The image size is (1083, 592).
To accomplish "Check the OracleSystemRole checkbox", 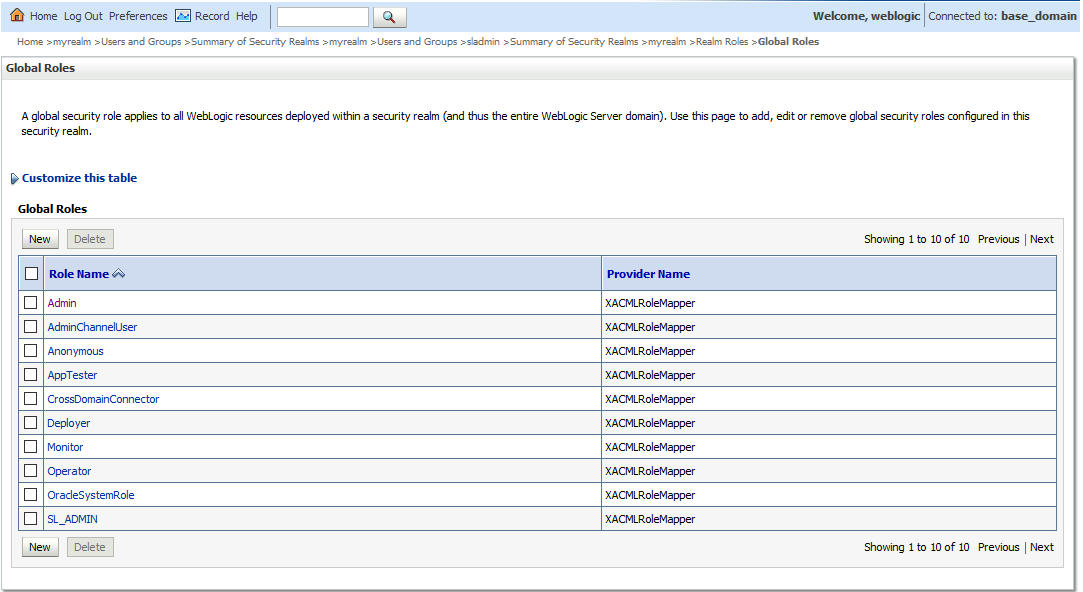I will (x=30, y=495).
